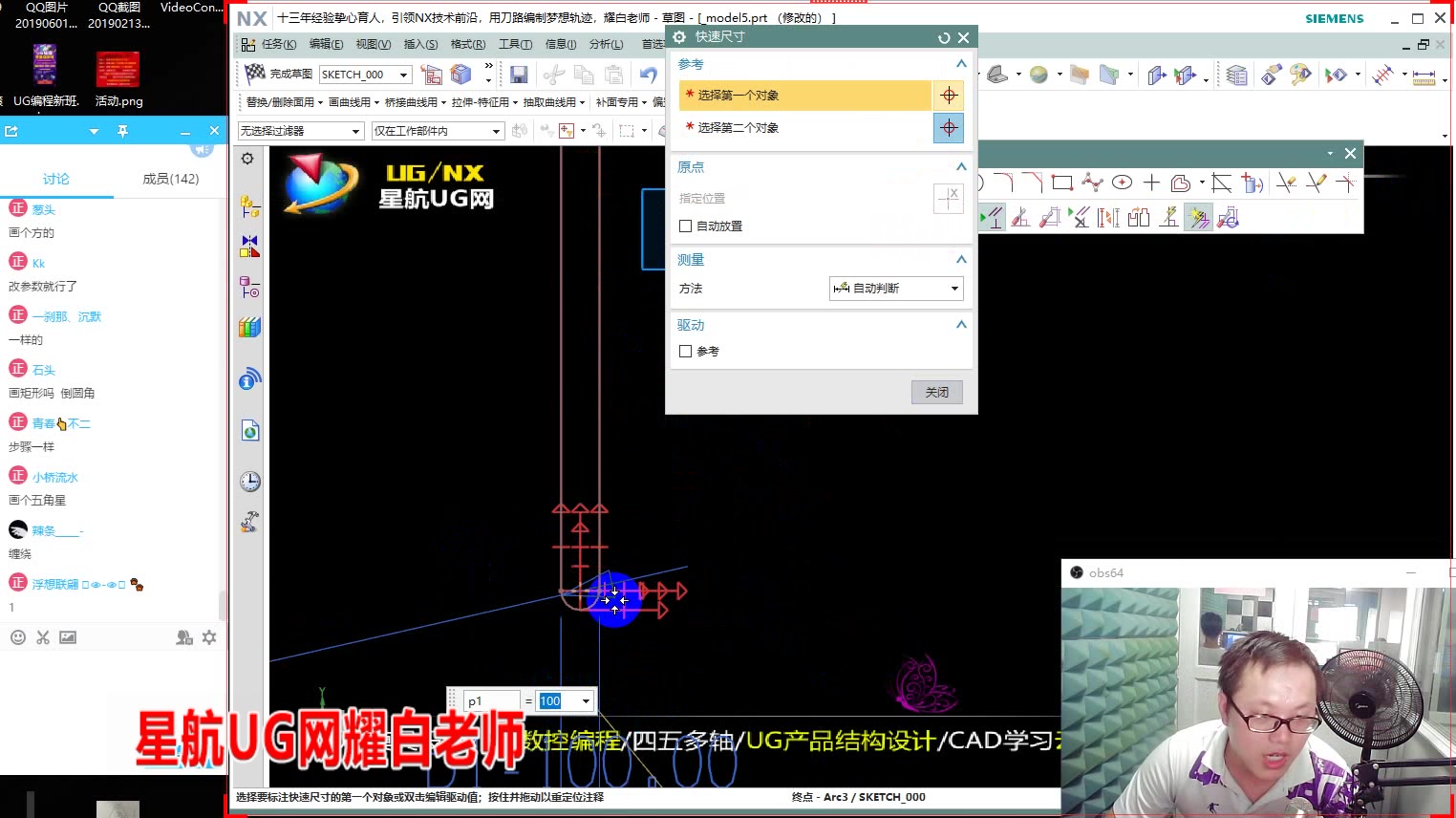
Task: Click the scissors Cut icon on toolbar
Action: [554, 75]
